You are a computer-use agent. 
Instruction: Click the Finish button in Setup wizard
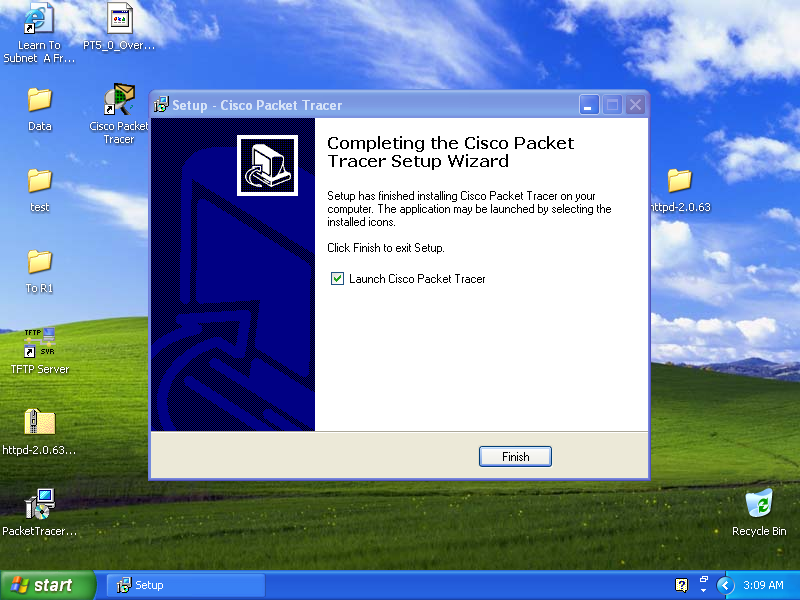[515, 457]
